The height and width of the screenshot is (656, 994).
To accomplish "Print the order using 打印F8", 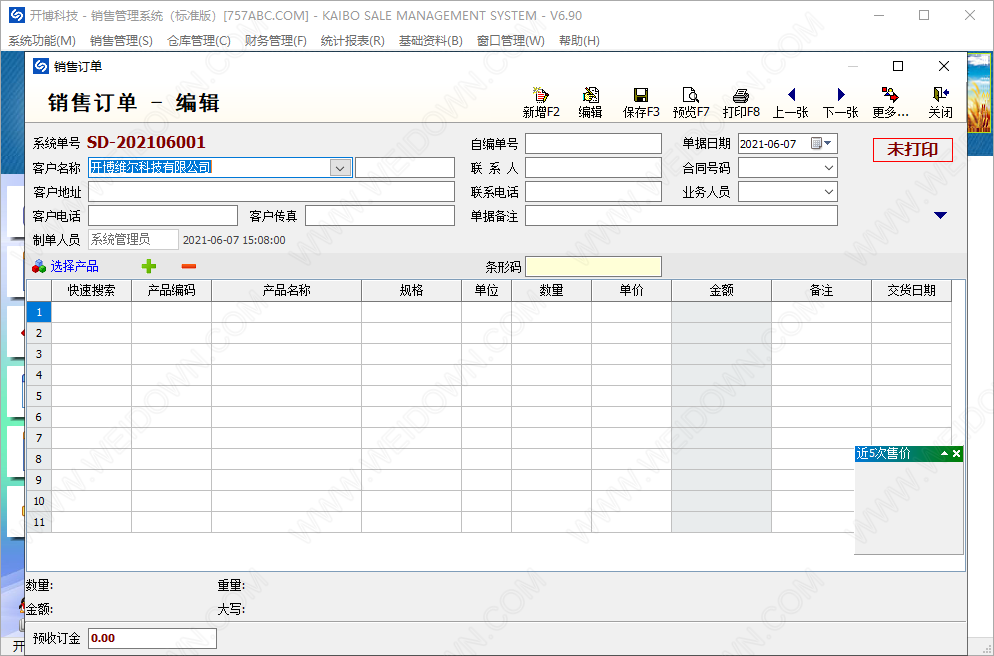I will (x=740, y=102).
